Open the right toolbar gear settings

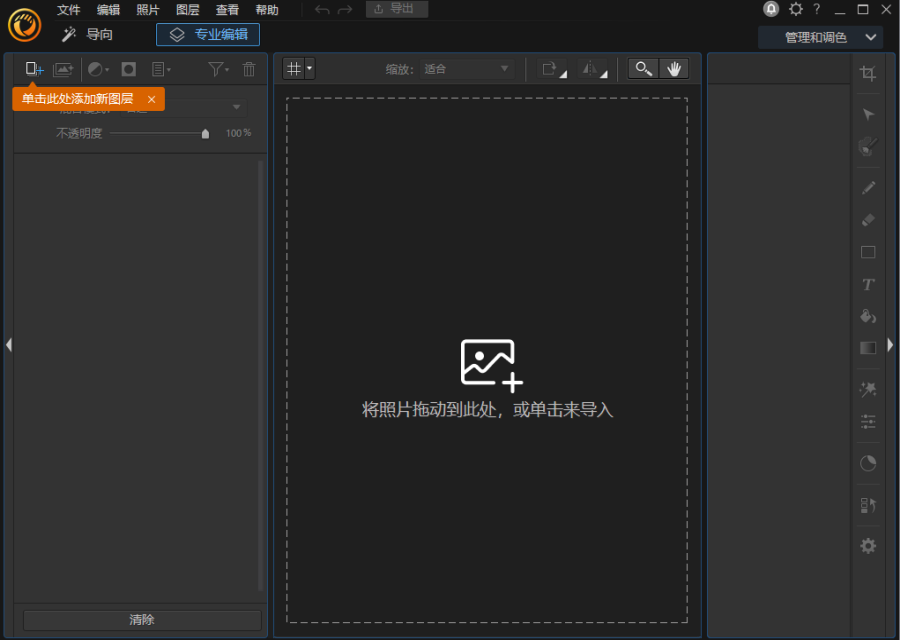868,546
